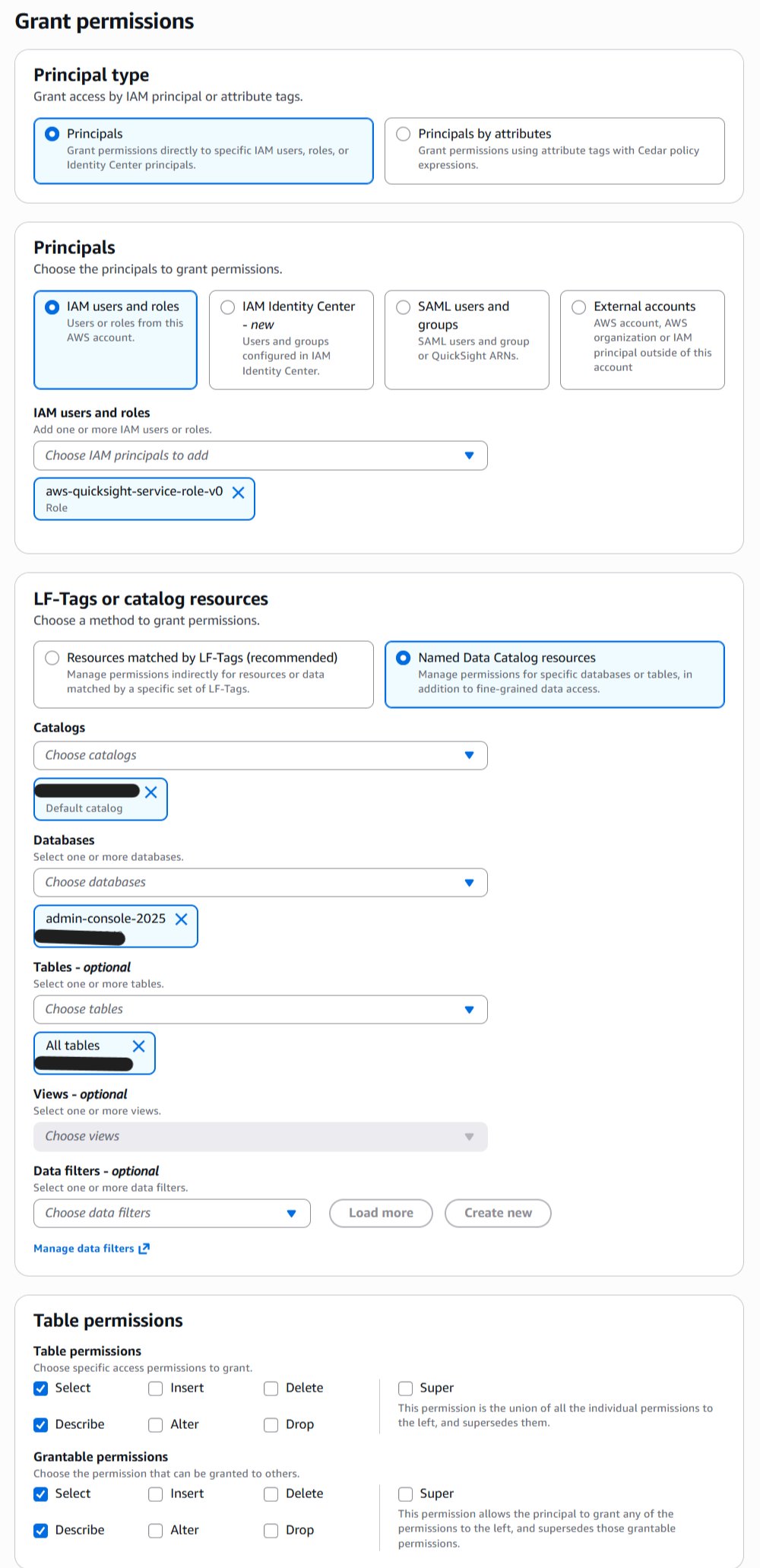Viewport: 760px width, 1568px height.
Task: Select the External accounts radio option
Action: click(x=579, y=307)
